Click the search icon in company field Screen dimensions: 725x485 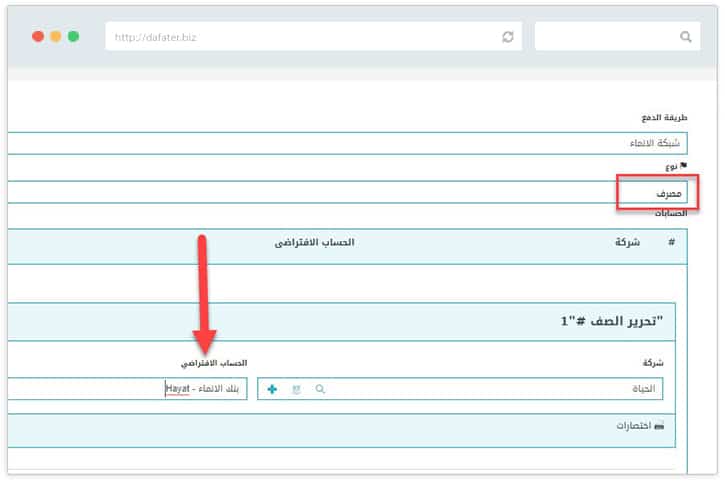pos(320,389)
